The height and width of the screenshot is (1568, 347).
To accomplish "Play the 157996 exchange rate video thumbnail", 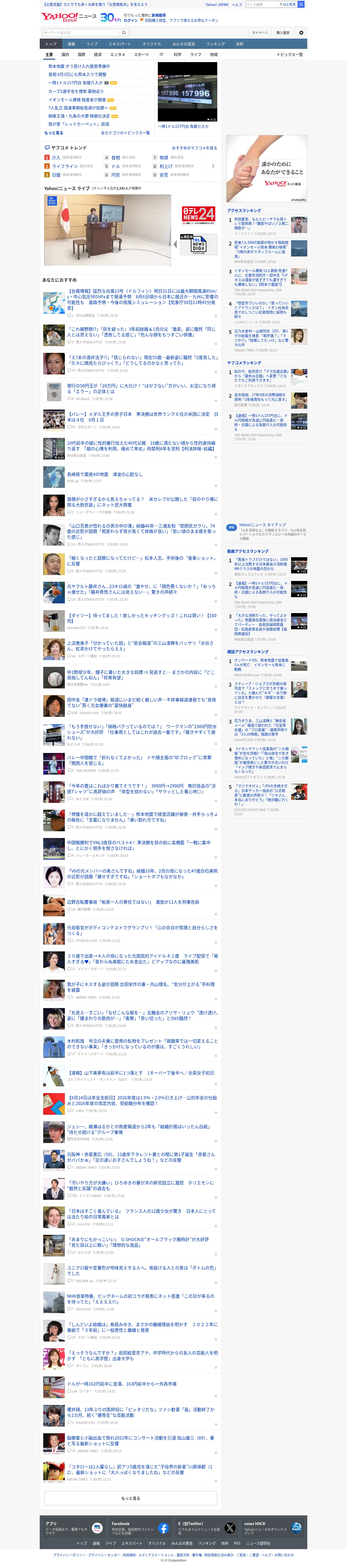I will [187, 92].
